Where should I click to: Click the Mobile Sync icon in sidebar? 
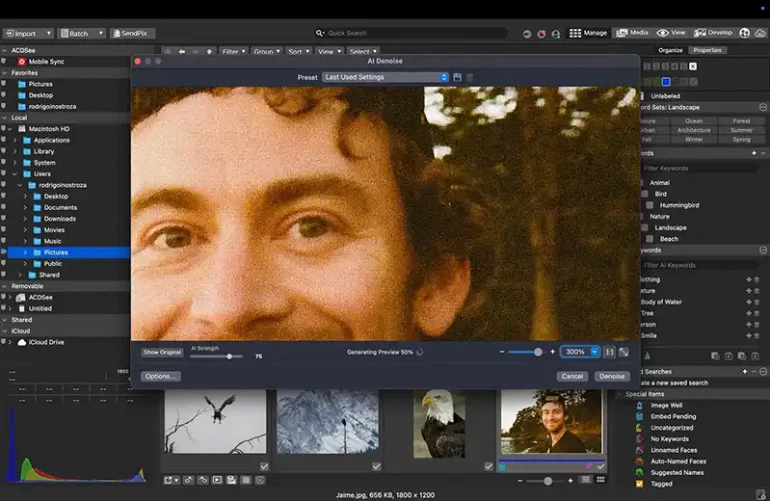(x=20, y=61)
